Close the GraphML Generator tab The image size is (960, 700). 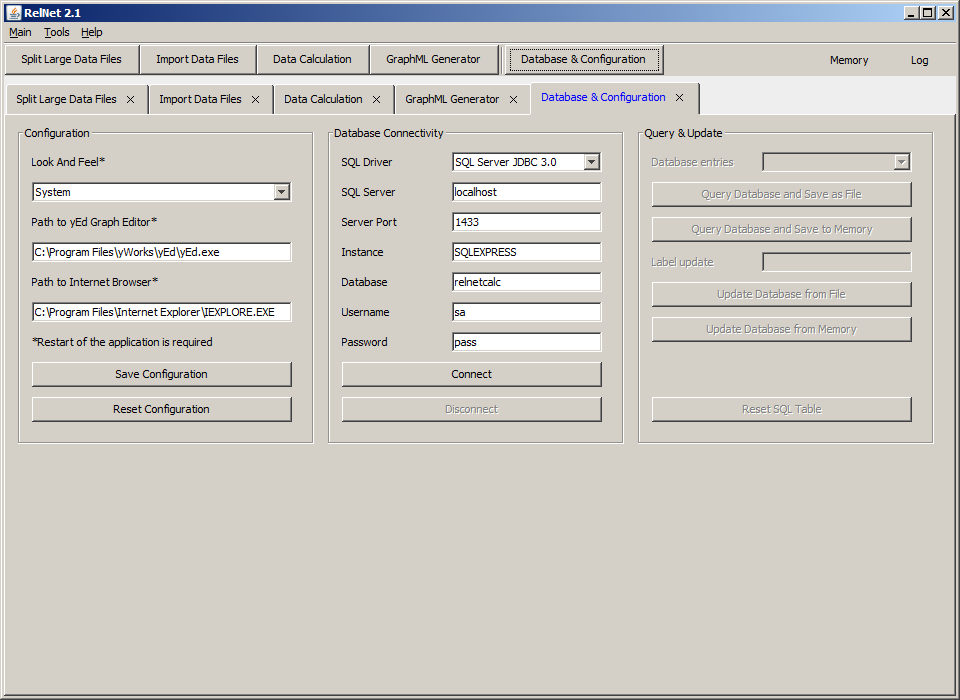(x=514, y=99)
